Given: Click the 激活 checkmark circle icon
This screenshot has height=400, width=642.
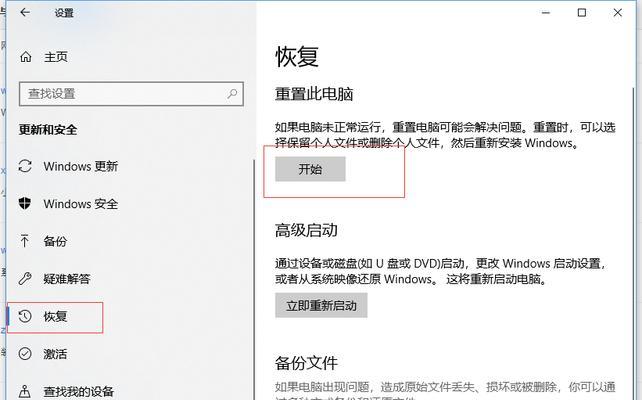Looking at the screenshot, I should click(x=25, y=353).
